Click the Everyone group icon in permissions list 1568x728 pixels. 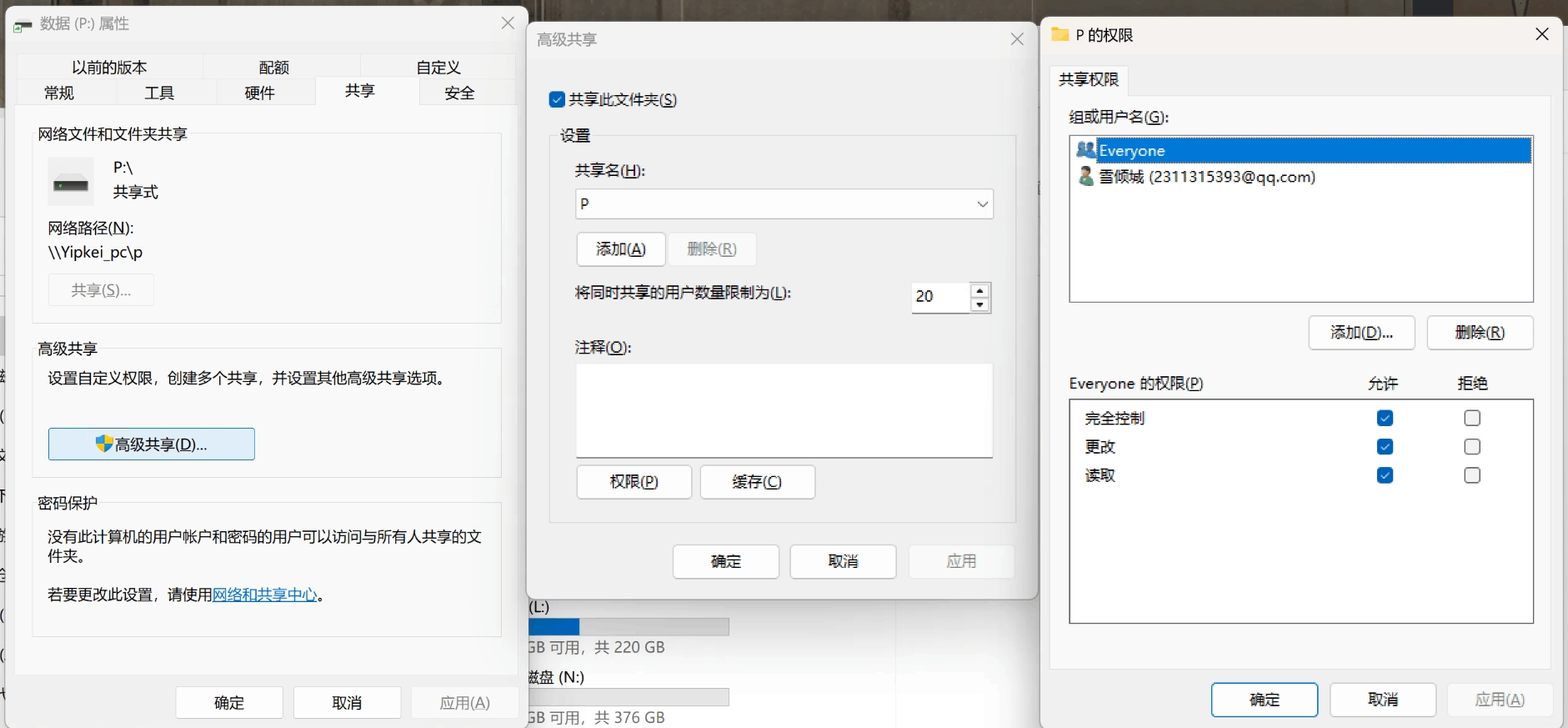pos(1086,149)
